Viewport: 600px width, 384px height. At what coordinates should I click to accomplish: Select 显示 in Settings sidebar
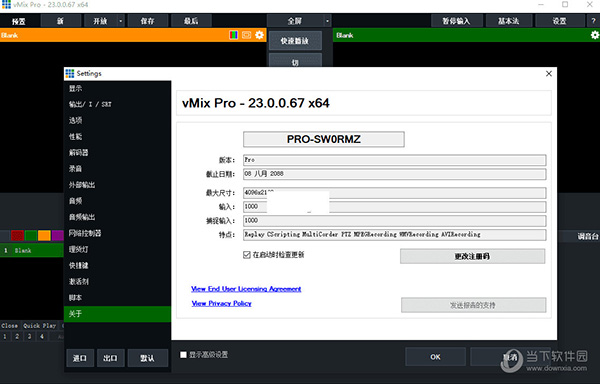(x=117, y=88)
